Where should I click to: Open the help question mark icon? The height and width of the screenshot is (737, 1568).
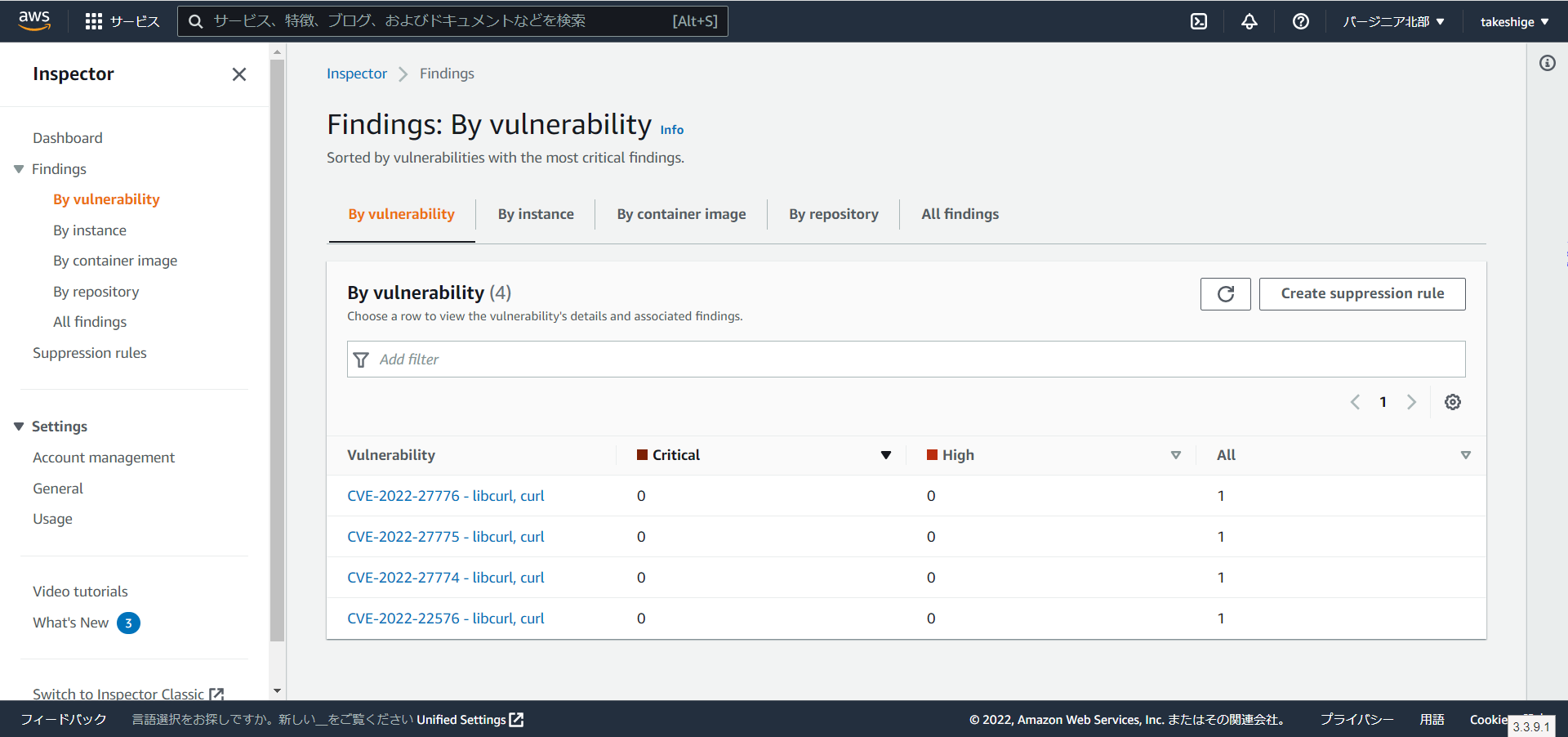click(1301, 22)
